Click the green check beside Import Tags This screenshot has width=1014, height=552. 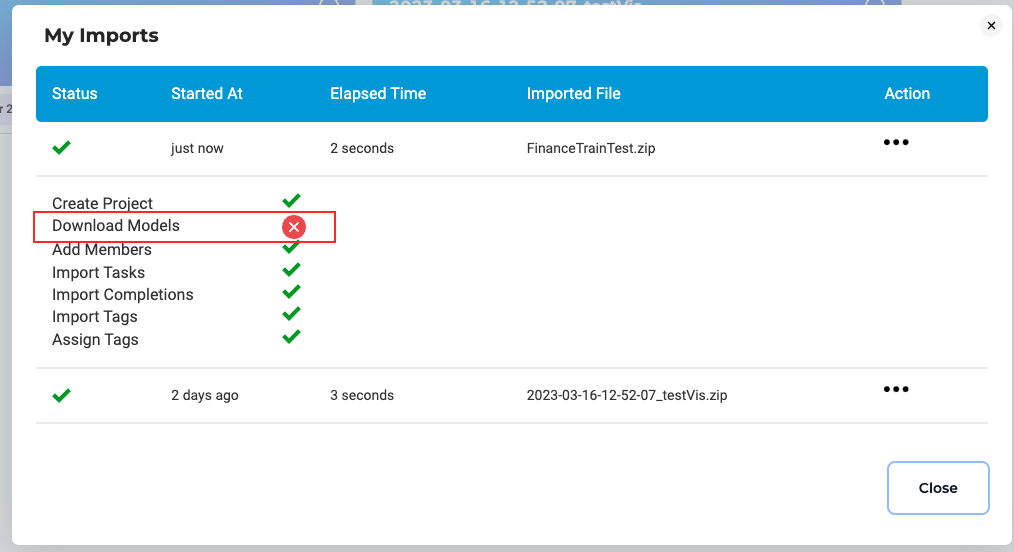click(x=291, y=314)
